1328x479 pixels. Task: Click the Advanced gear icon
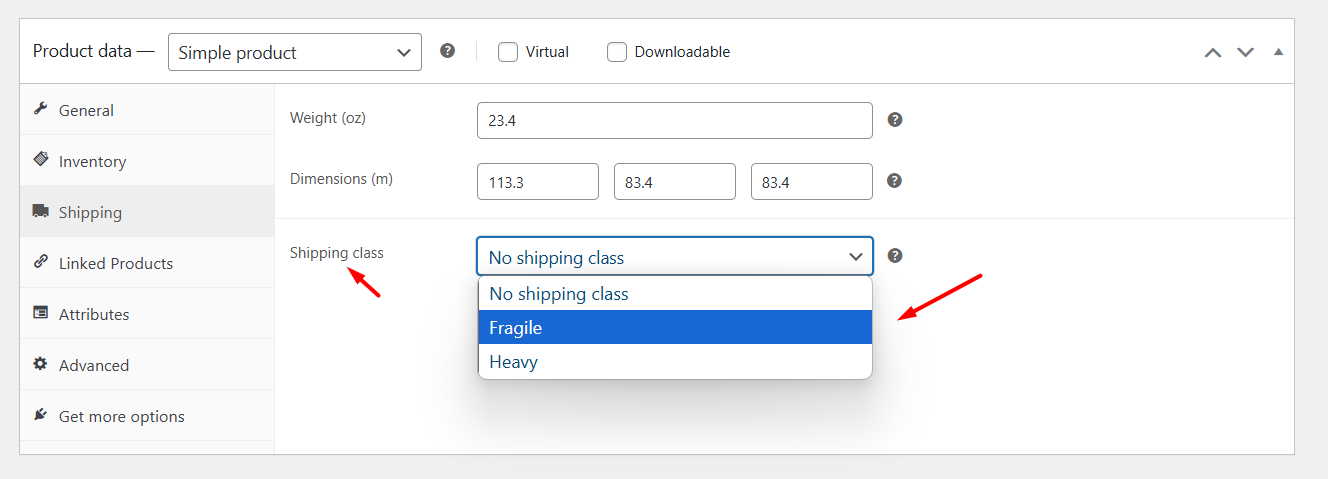coord(41,364)
